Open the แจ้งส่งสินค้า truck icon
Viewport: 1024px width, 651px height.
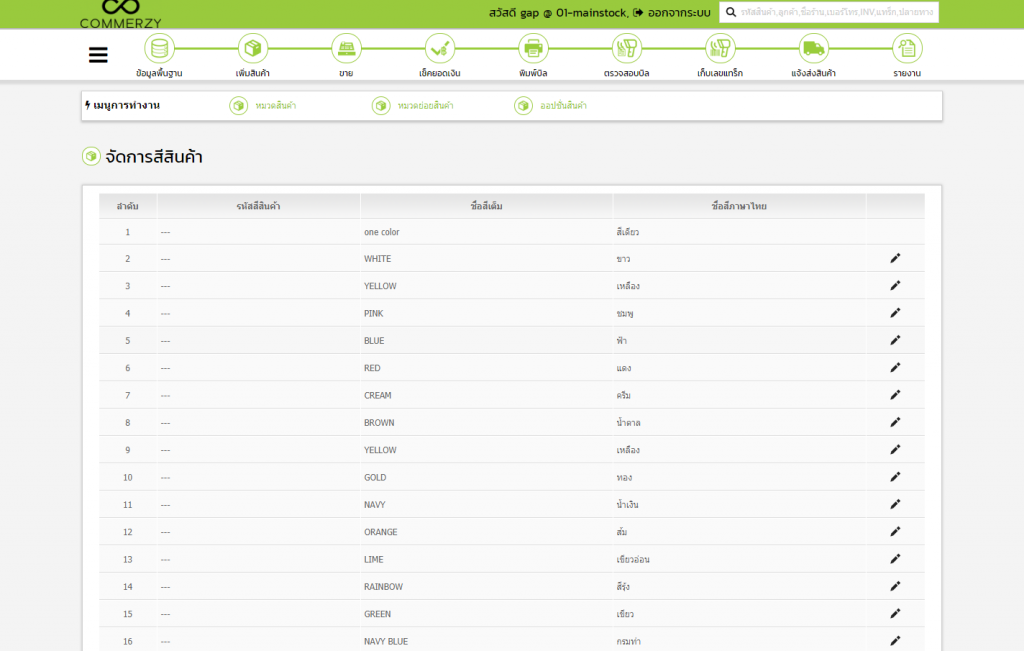[x=813, y=48]
